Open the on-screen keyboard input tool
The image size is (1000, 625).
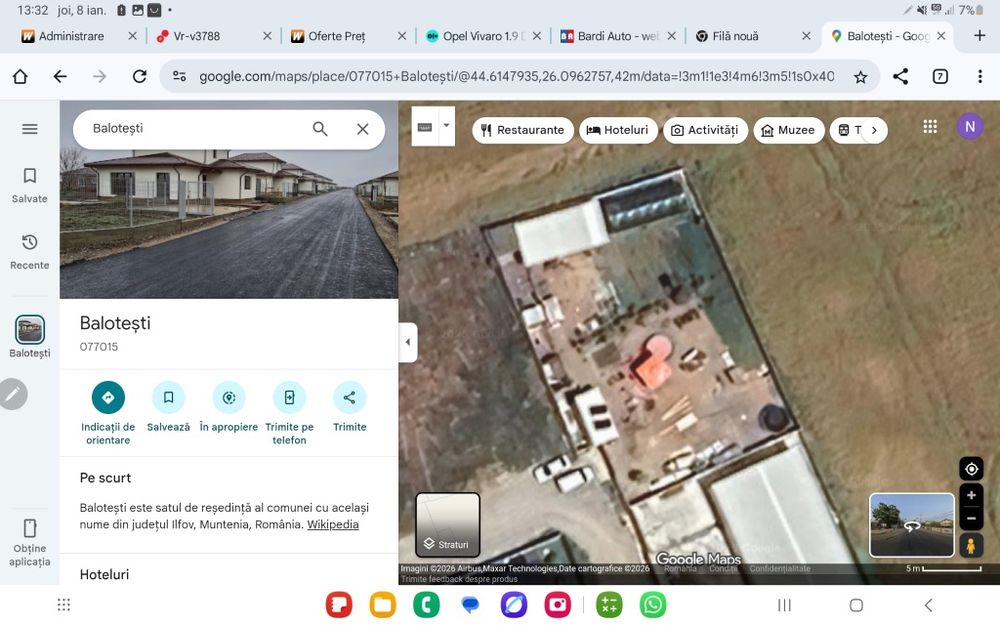pos(425,127)
